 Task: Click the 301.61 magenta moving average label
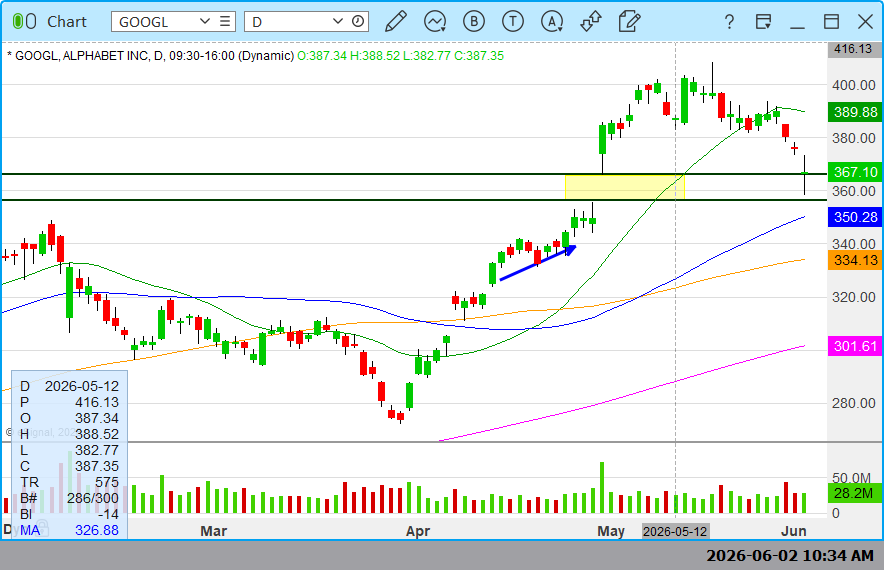855,346
